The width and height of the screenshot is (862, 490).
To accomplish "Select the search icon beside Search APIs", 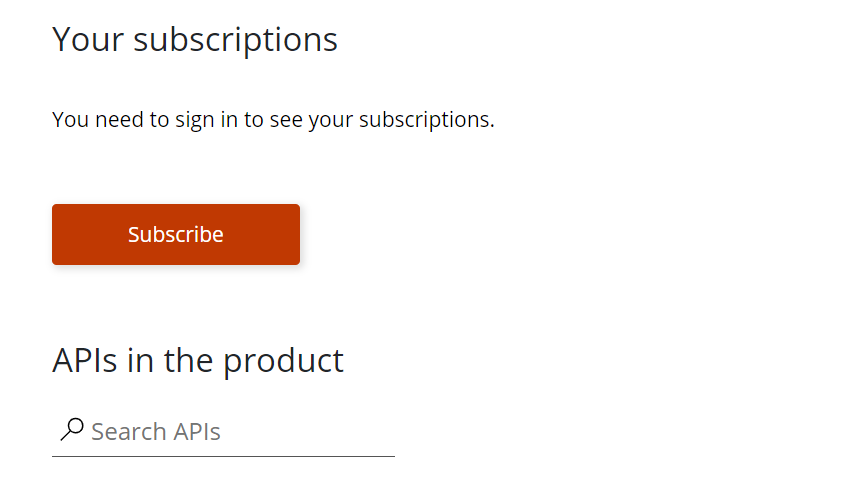I will (72, 430).
